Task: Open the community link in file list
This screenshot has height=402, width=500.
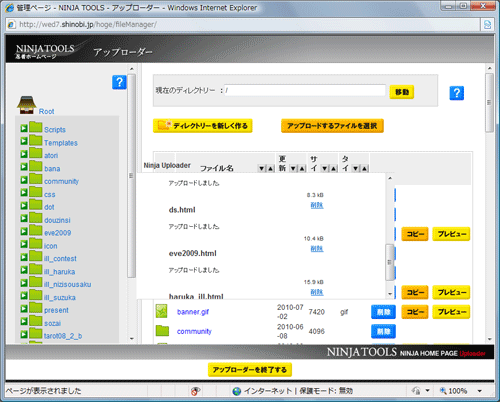Action: coord(194,331)
